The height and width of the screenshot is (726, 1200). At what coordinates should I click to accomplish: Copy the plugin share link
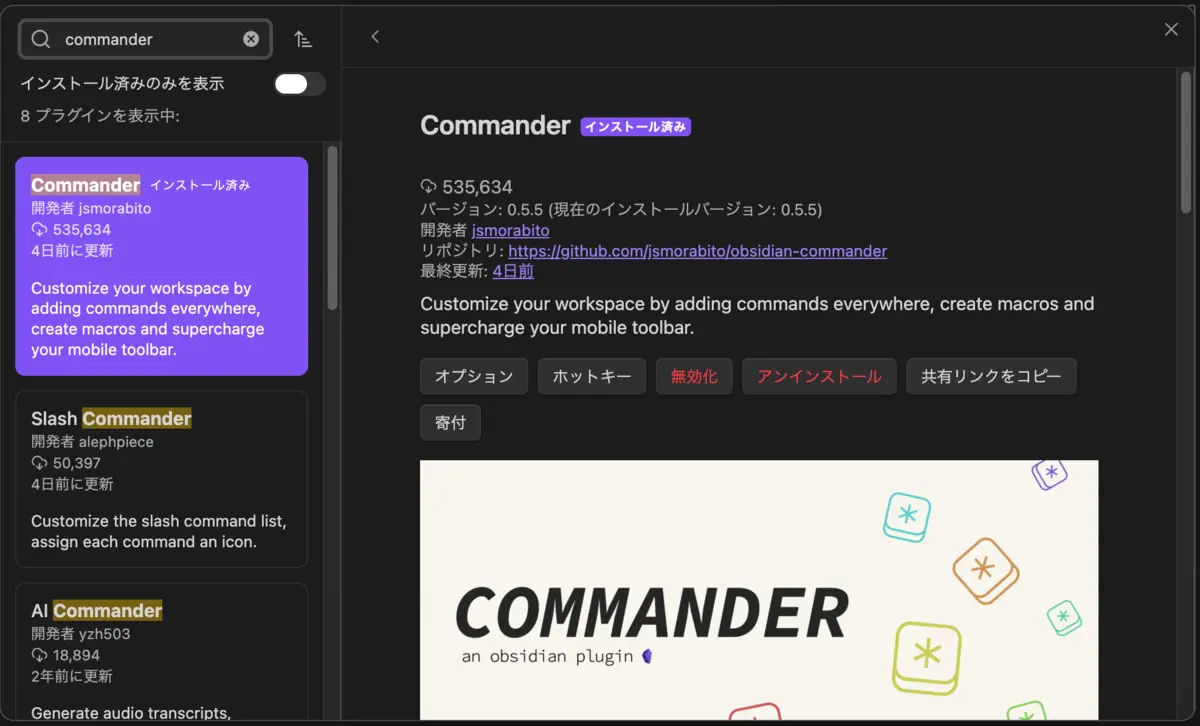tap(991, 376)
